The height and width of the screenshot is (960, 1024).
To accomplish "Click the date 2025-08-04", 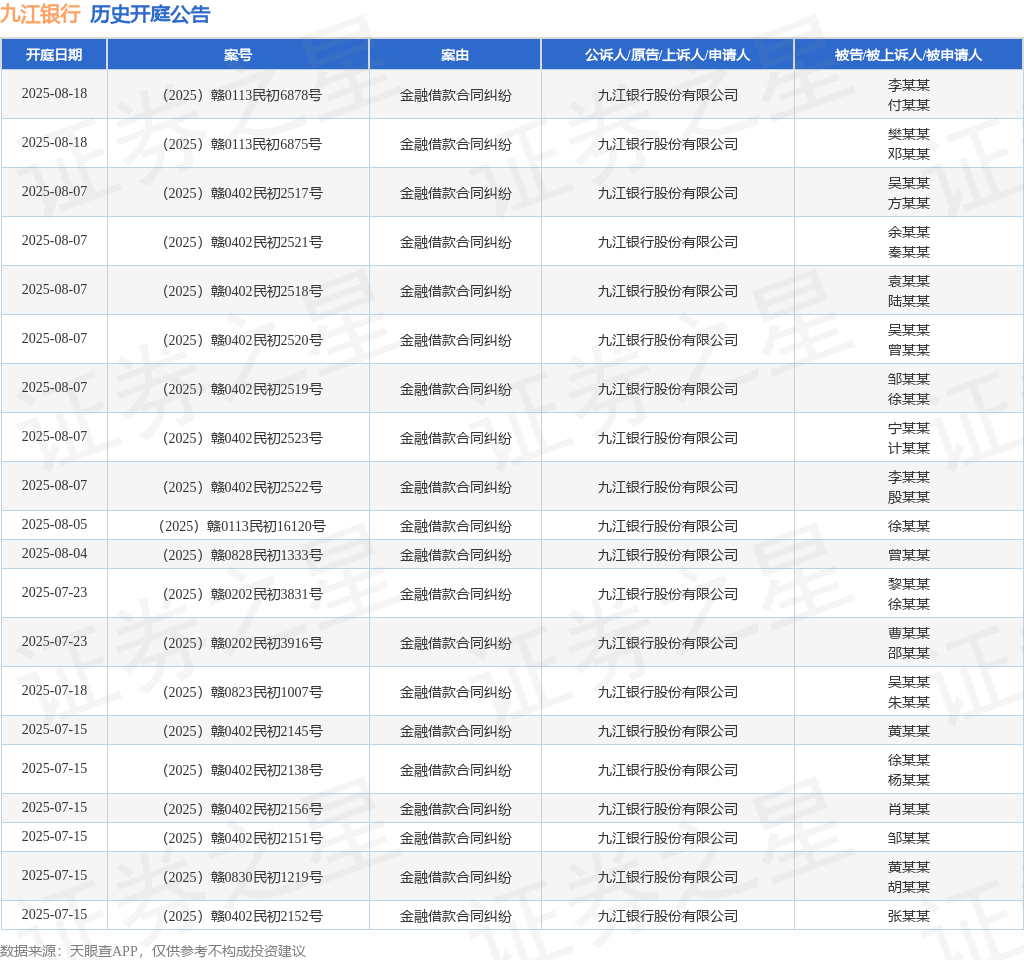I will 54,553.
